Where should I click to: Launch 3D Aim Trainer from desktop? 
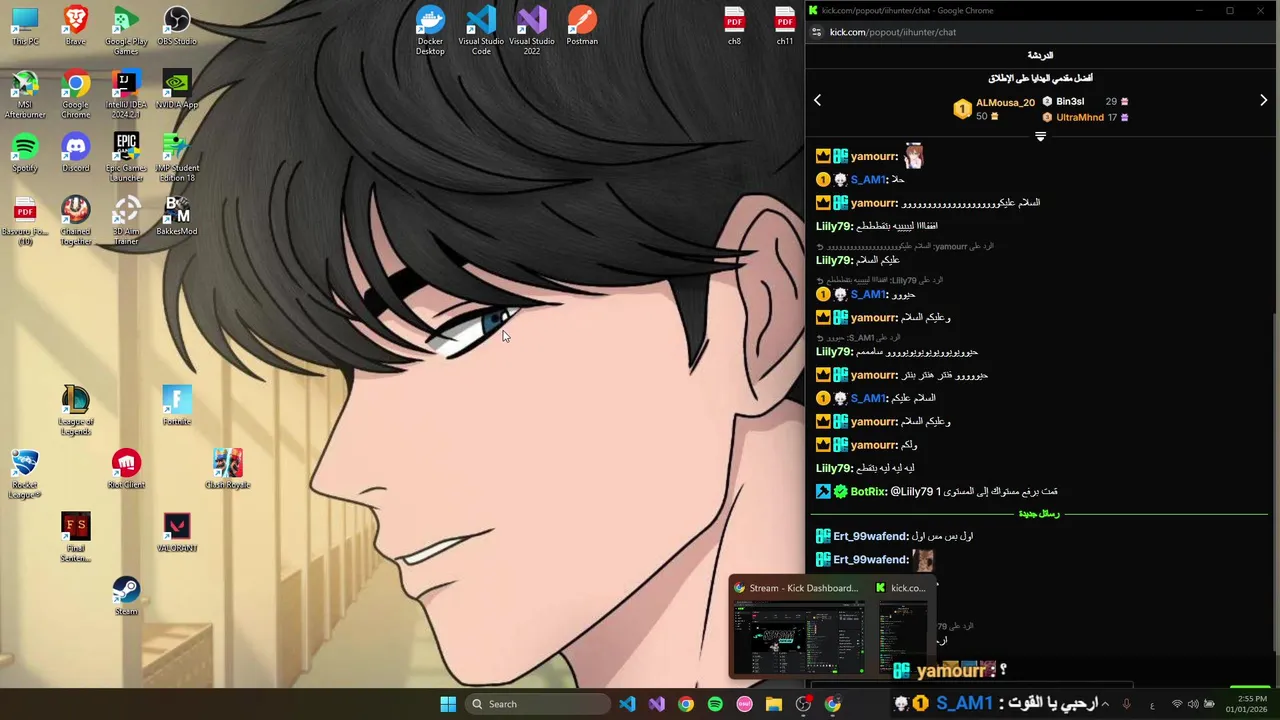[126, 221]
